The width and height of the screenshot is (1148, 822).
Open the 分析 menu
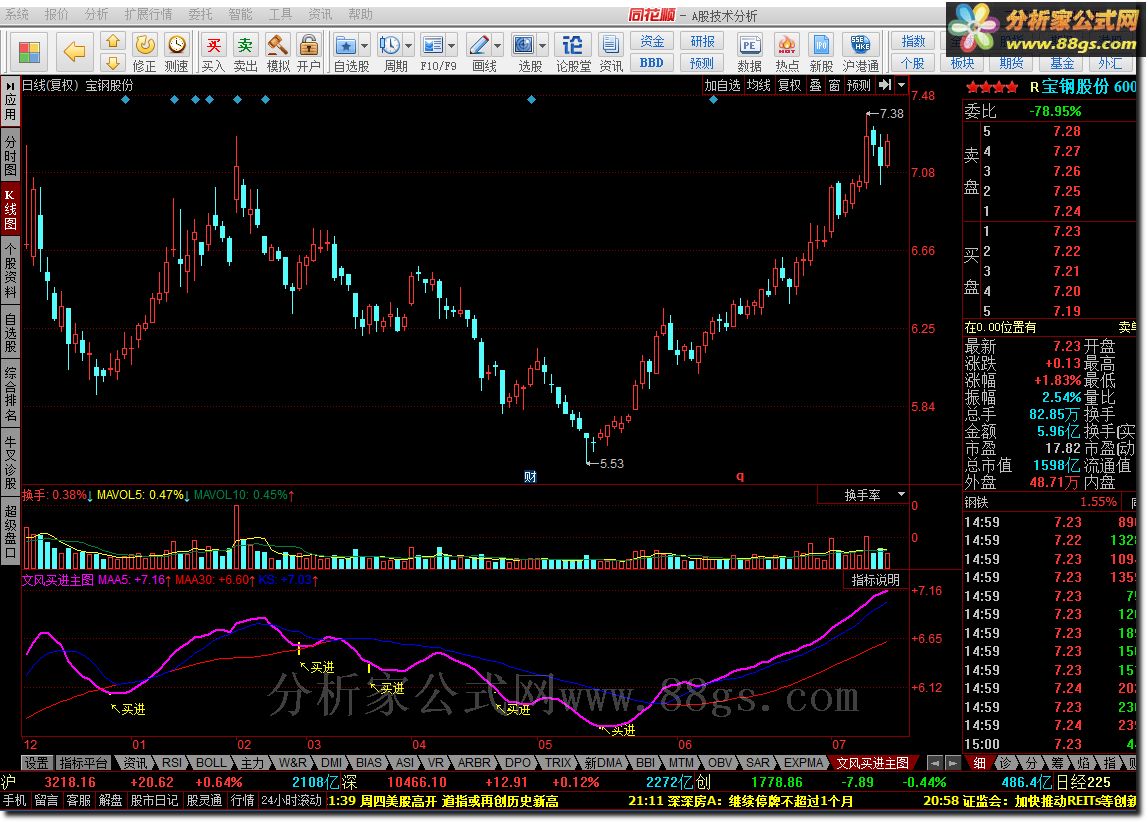(x=96, y=15)
